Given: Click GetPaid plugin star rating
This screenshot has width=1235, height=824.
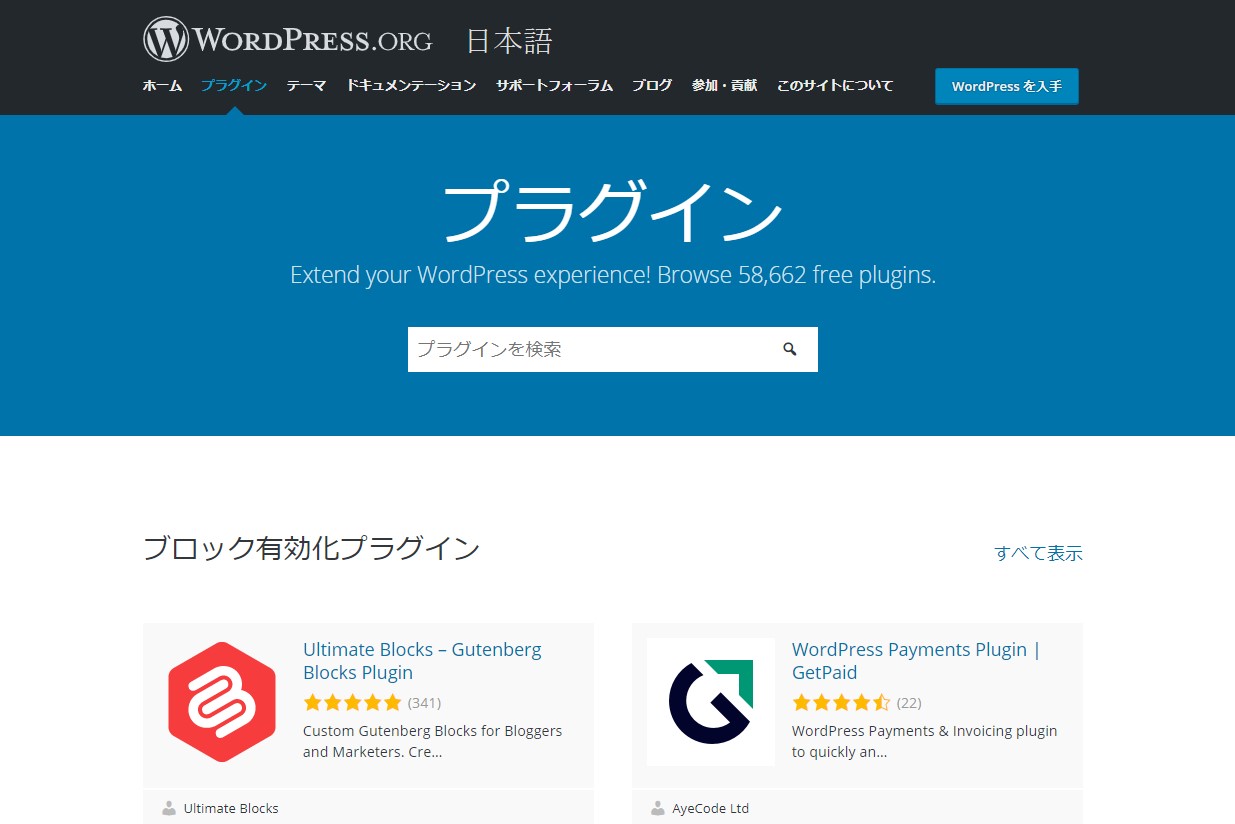Looking at the screenshot, I should (x=841, y=702).
